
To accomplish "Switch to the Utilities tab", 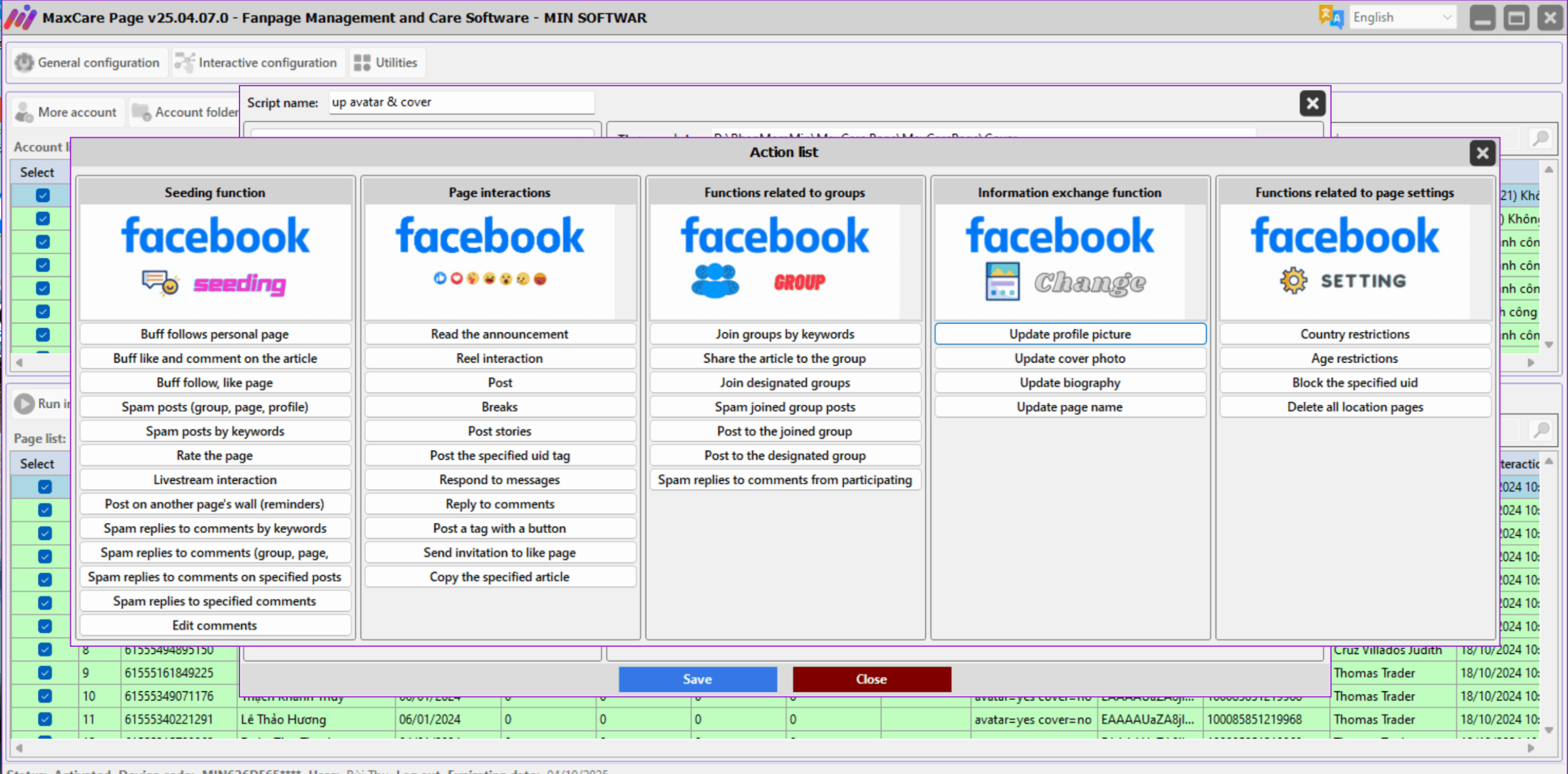I will [x=386, y=62].
